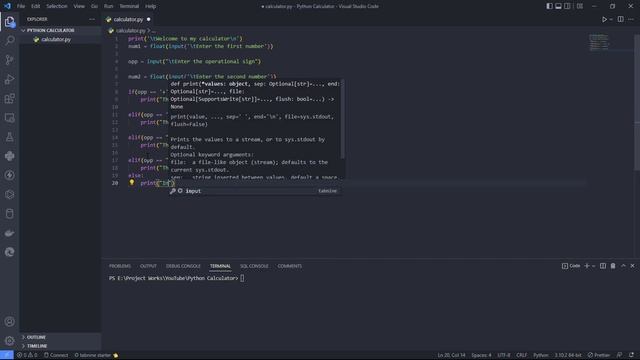Image resolution: width=640 pixels, height=360 pixels.
Task: Click the Run Python File play button
Action: pos(604,19)
